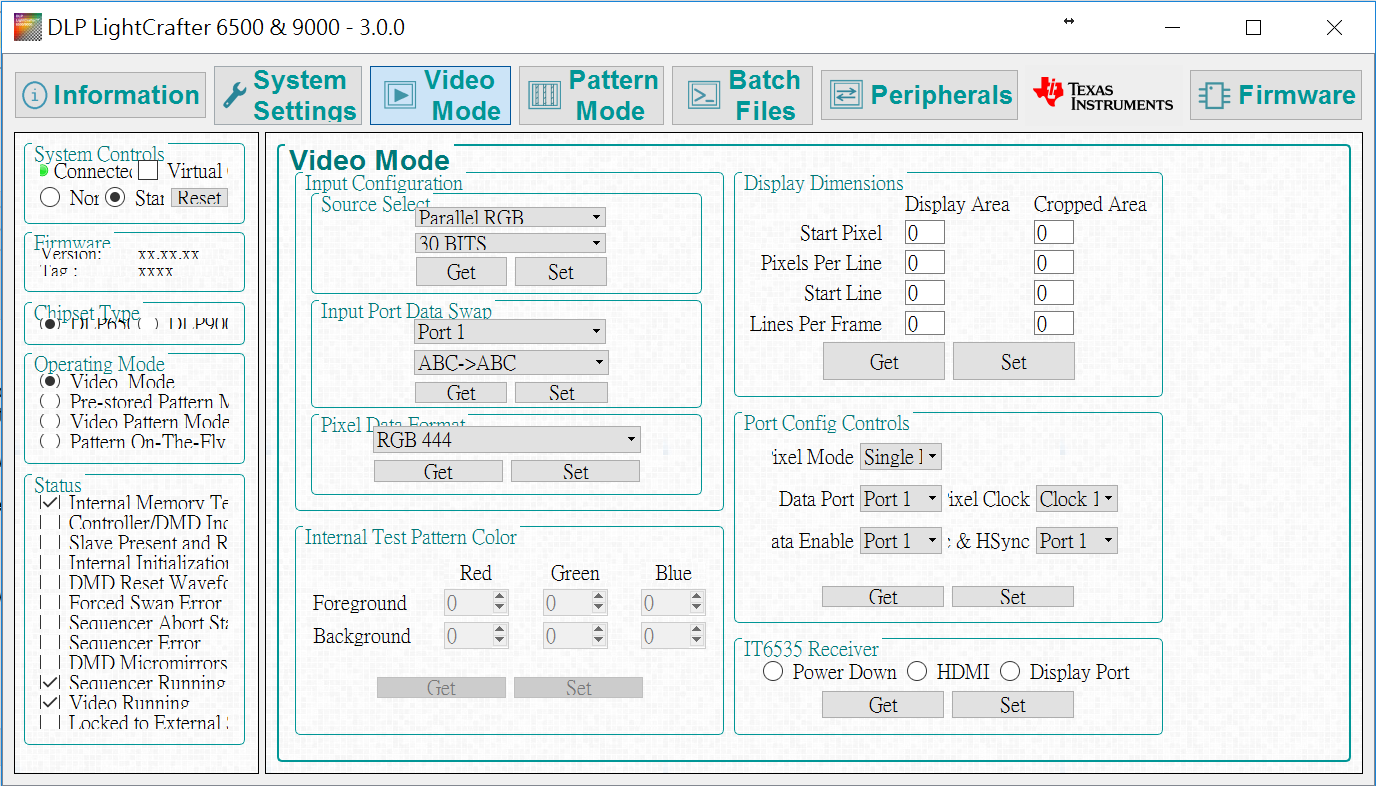Viewport: 1376px width, 786px height.
Task: Click Reset in System Controls
Action: tap(199, 198)
